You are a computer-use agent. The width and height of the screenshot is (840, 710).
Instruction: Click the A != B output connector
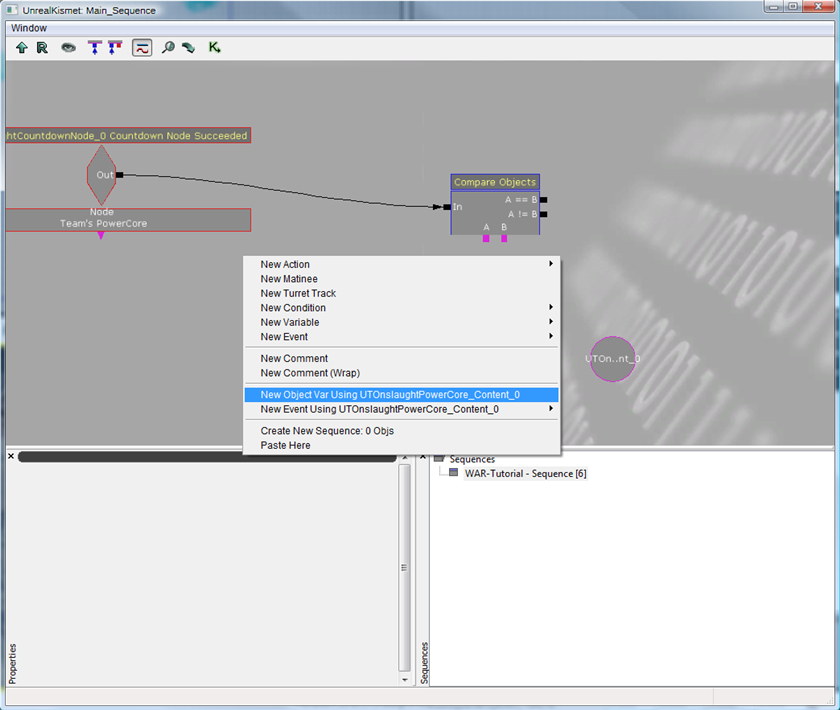544,214
